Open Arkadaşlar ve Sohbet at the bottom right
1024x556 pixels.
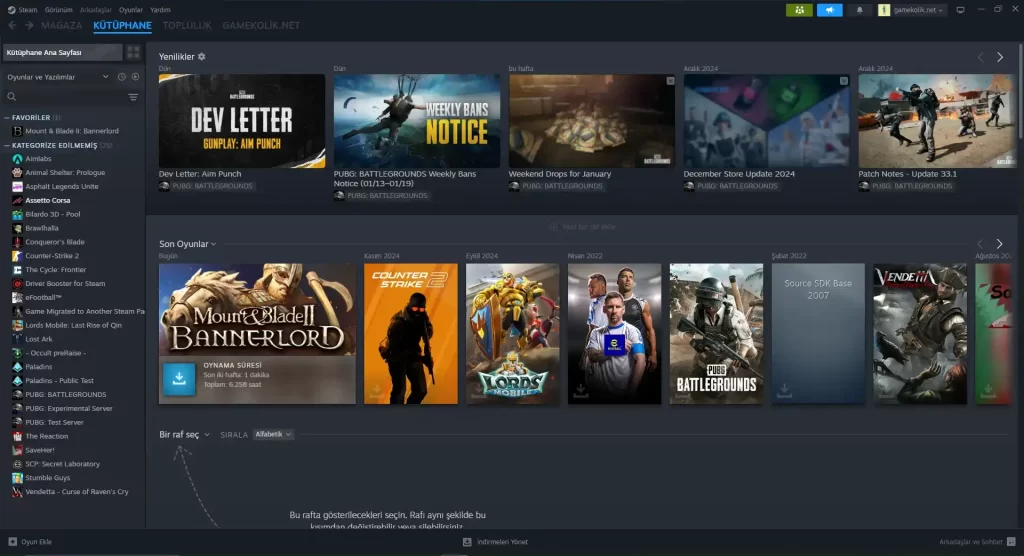tap(977, 542)
